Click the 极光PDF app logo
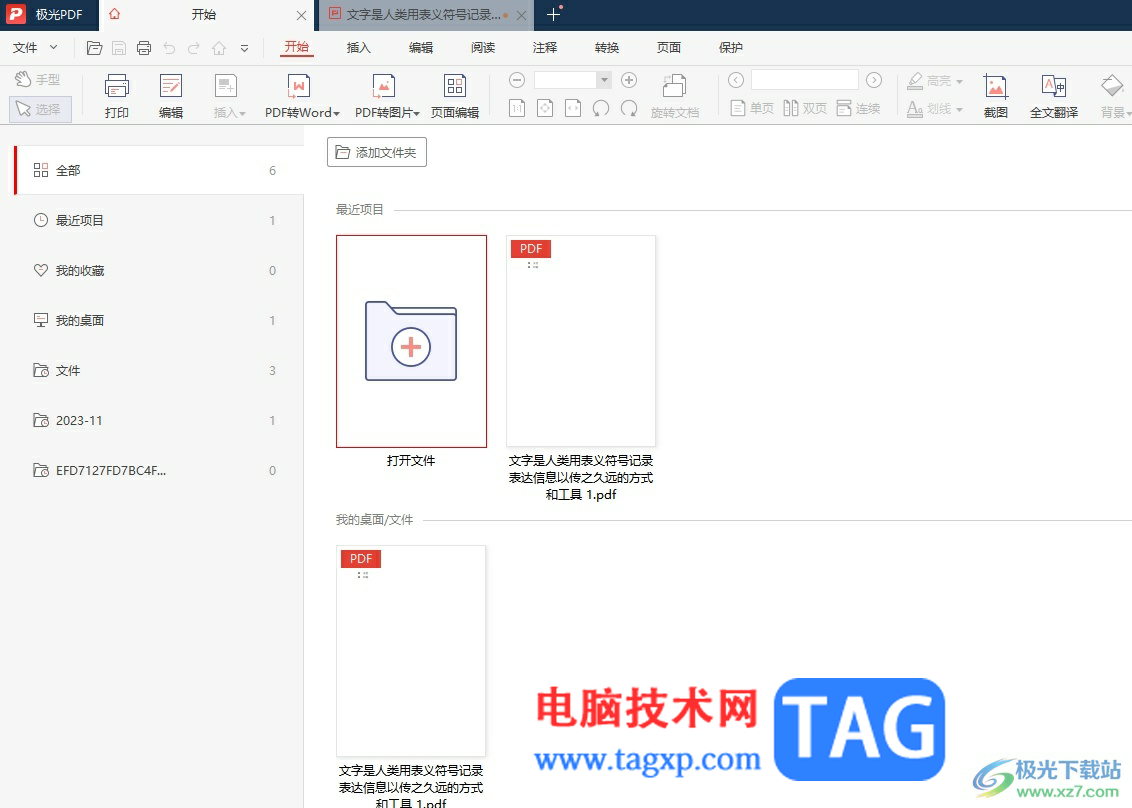The image size is (1132, 808). 16,14
